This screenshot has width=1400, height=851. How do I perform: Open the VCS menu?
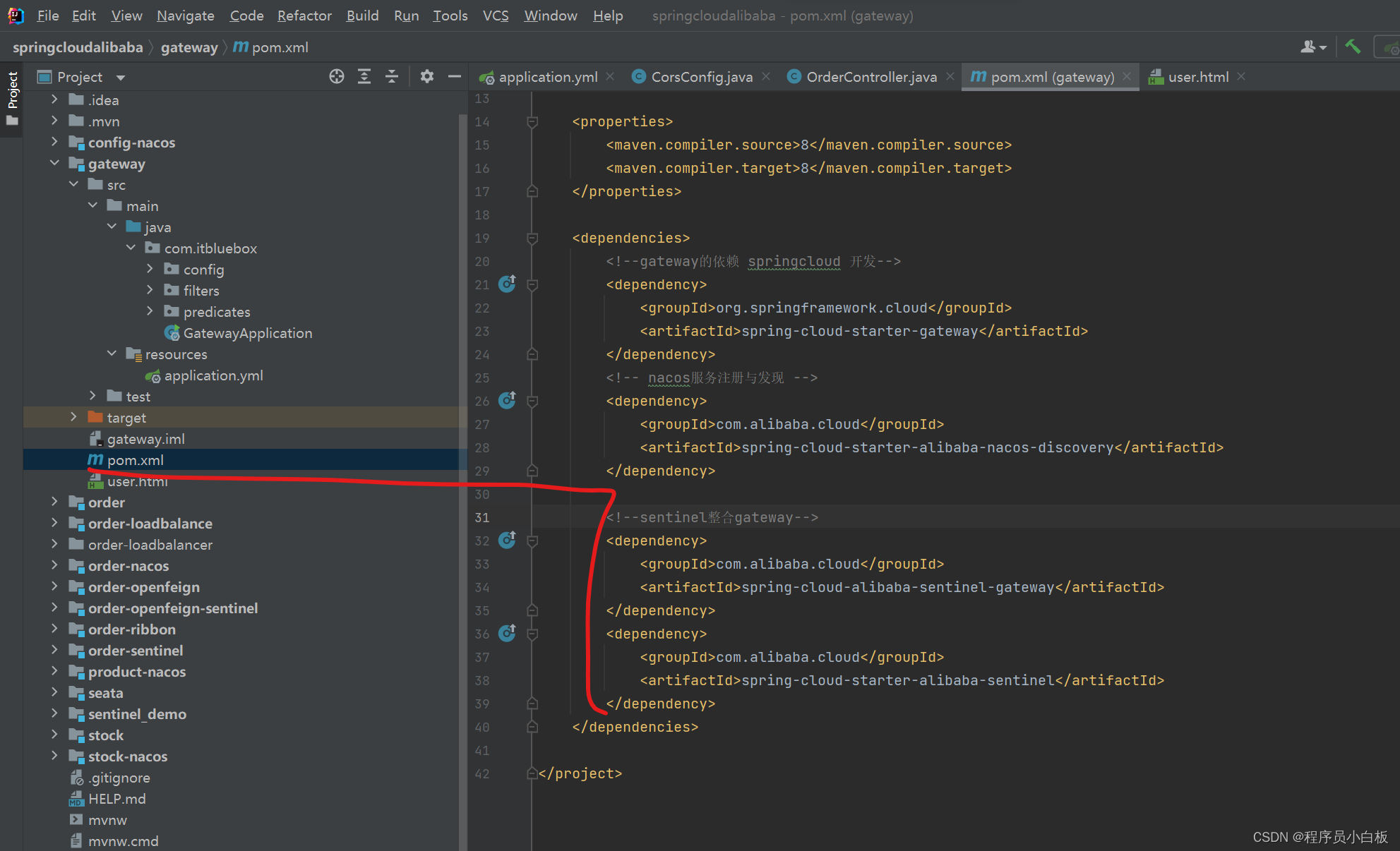click(x=496, y=16)
